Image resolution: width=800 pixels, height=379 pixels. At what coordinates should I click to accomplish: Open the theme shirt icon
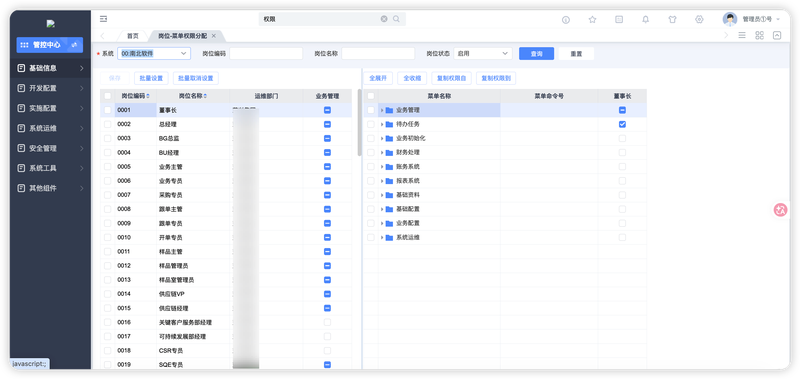click(x=672, y=19)
